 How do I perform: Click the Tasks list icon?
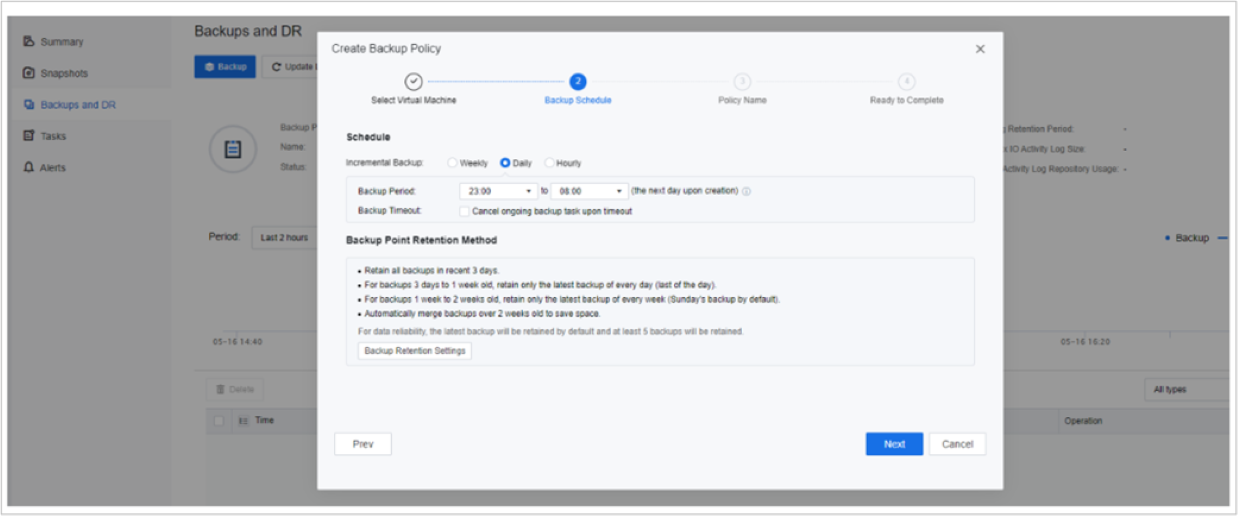(x=29, y=136)
